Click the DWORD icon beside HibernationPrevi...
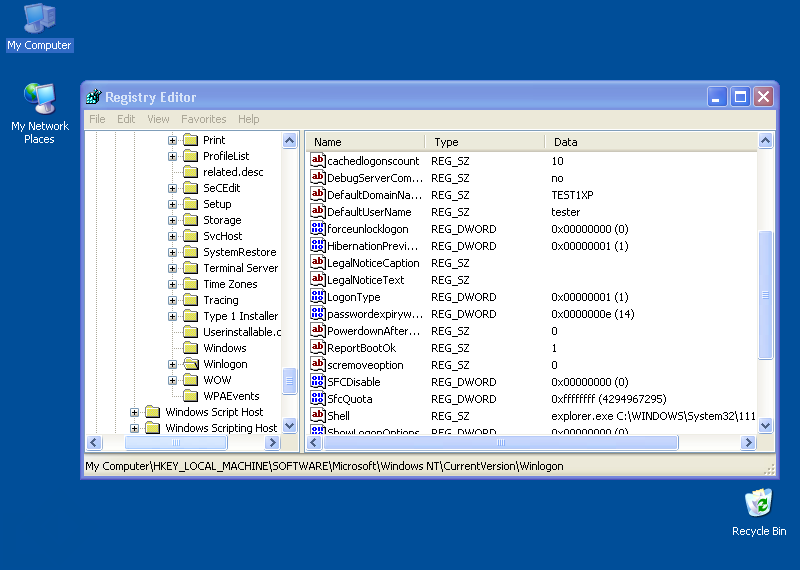This screenshot has width=800, height=570. click(317, 246)
